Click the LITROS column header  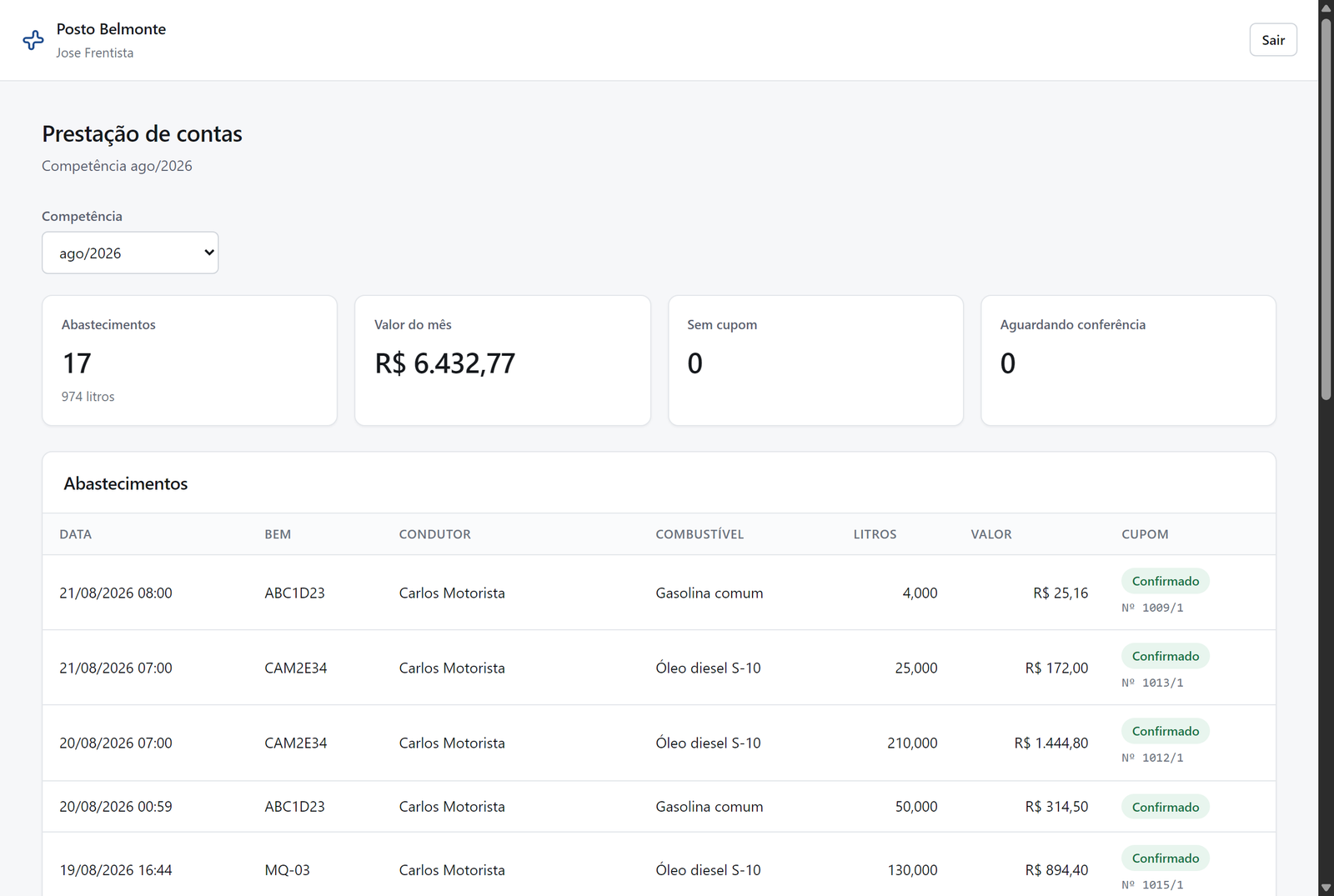point(875,534)
